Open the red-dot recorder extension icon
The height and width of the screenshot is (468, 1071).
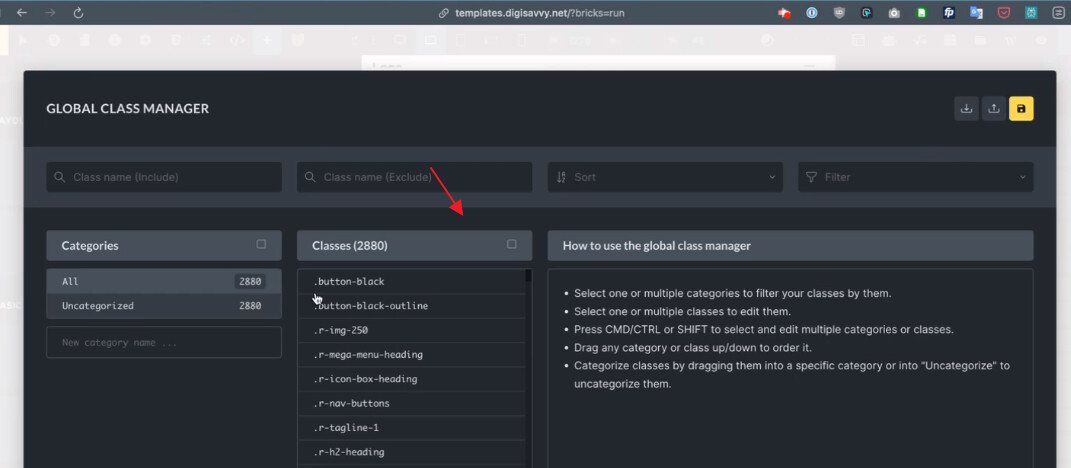click(784, 13)
